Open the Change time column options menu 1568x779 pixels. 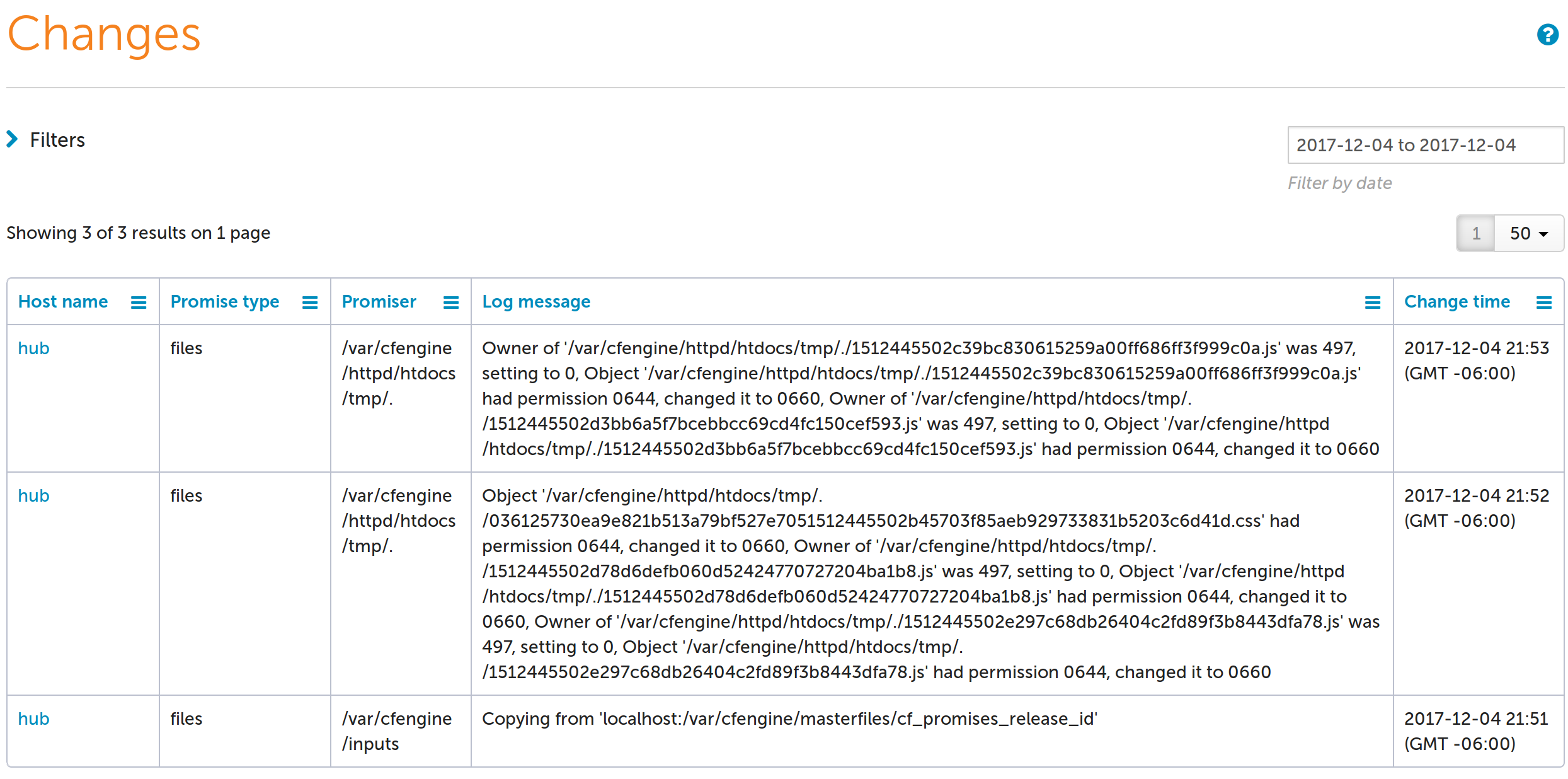coord(1544,301)
